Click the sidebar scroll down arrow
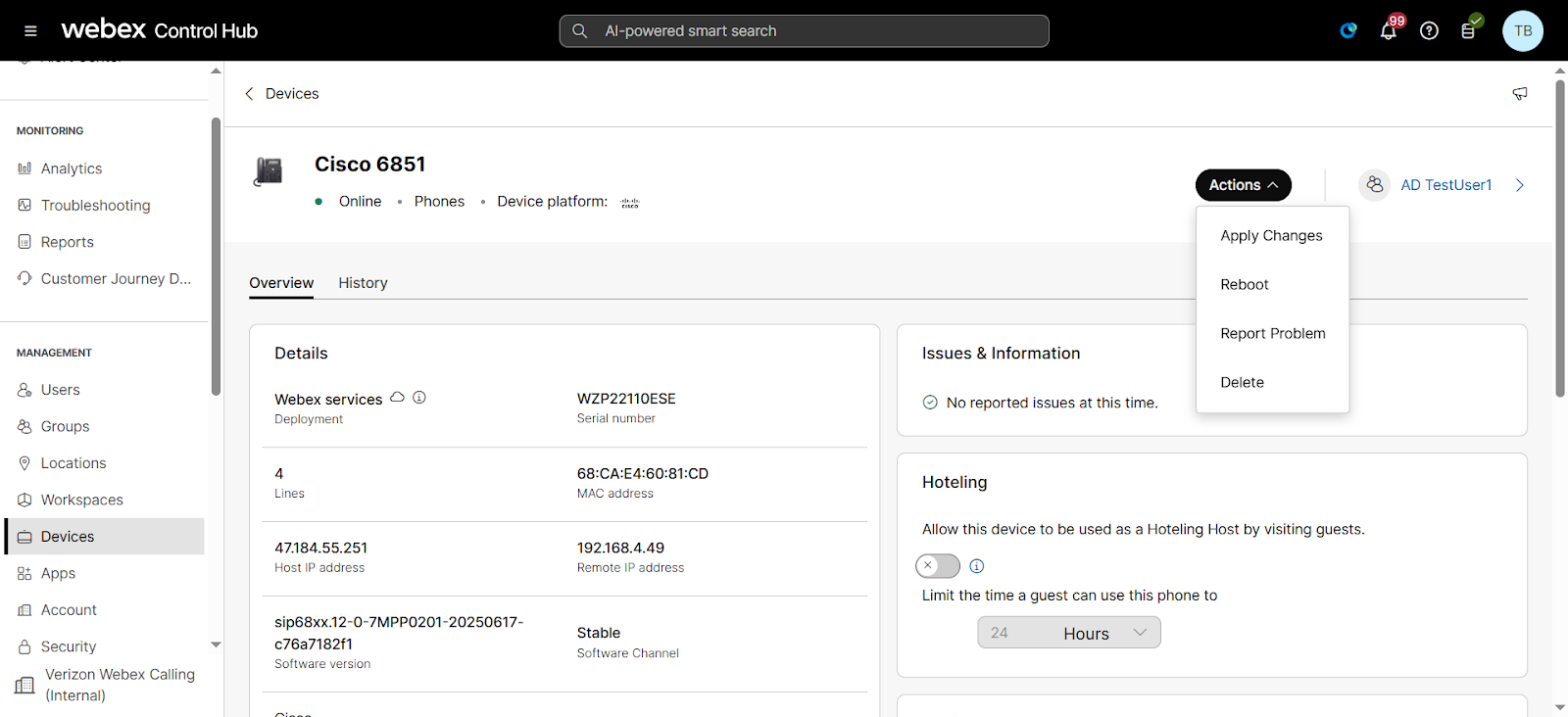This screenshot has height=717, width=1568. click(216, 645)
